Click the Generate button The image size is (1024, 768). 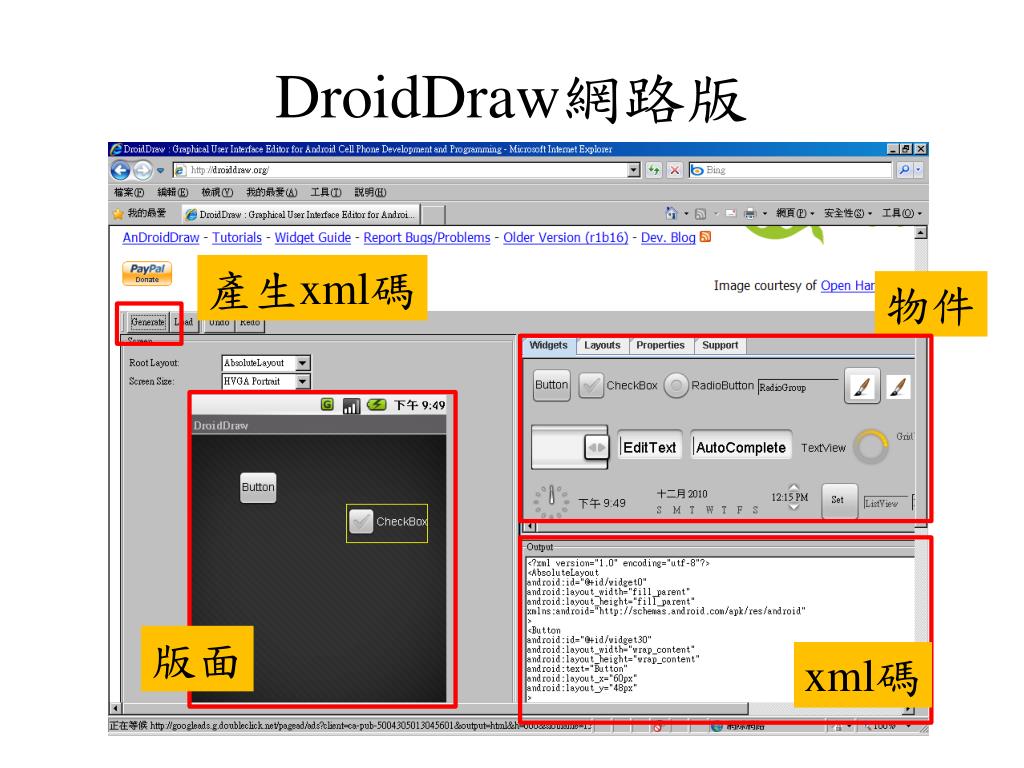[148, 322]
